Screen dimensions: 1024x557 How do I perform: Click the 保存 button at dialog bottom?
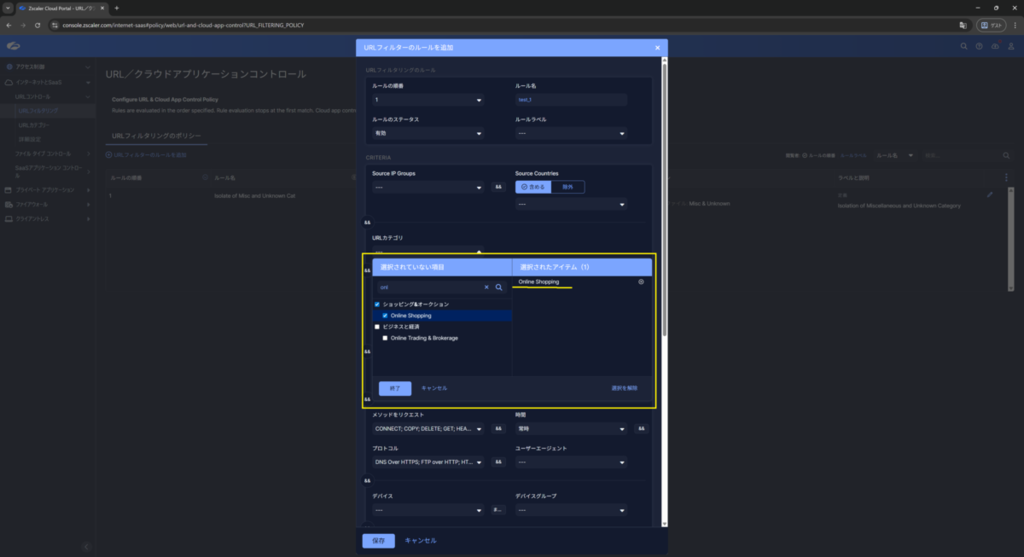coord(379,541)
